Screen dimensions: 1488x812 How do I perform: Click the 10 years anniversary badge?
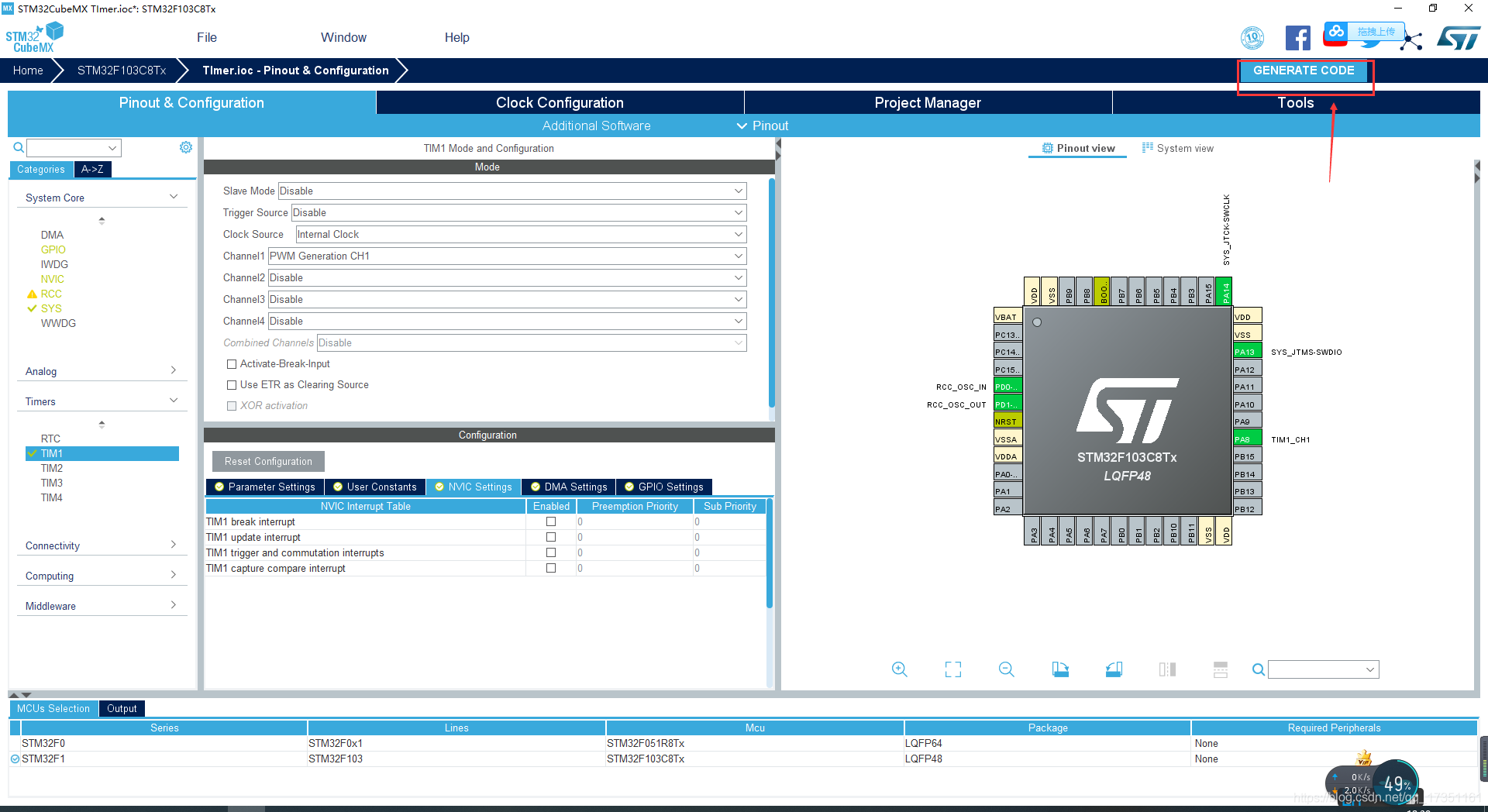click(1252, 38)
